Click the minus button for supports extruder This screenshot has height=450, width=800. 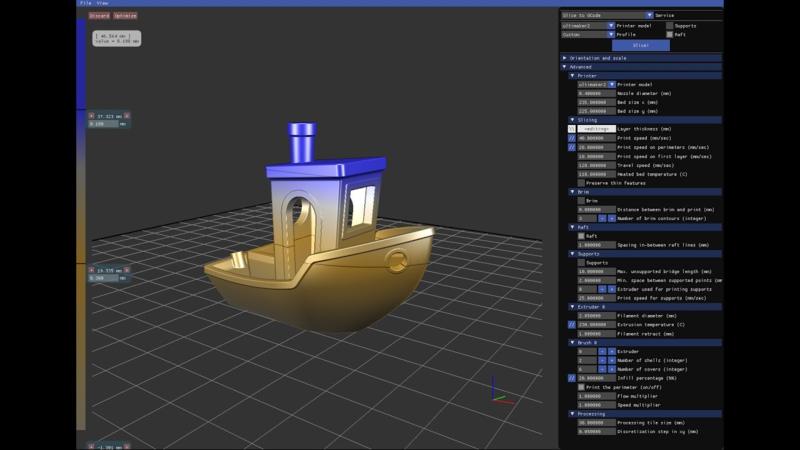(602, 289)
